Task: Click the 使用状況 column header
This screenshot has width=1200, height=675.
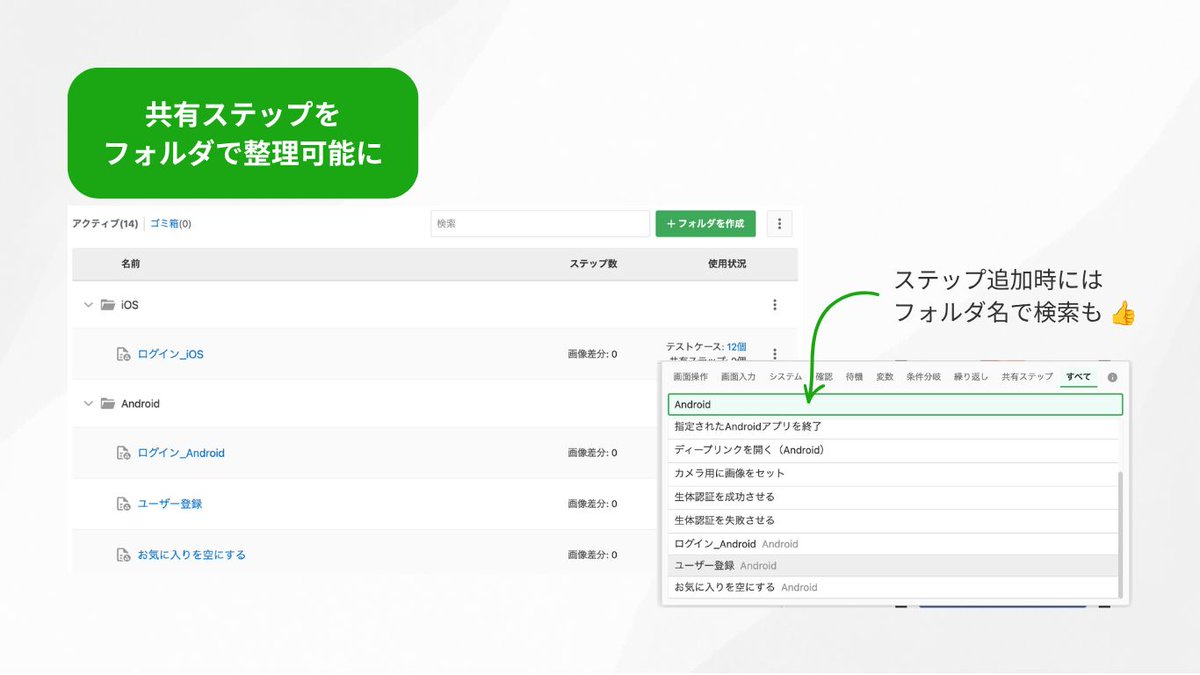Action: (727, 264)
